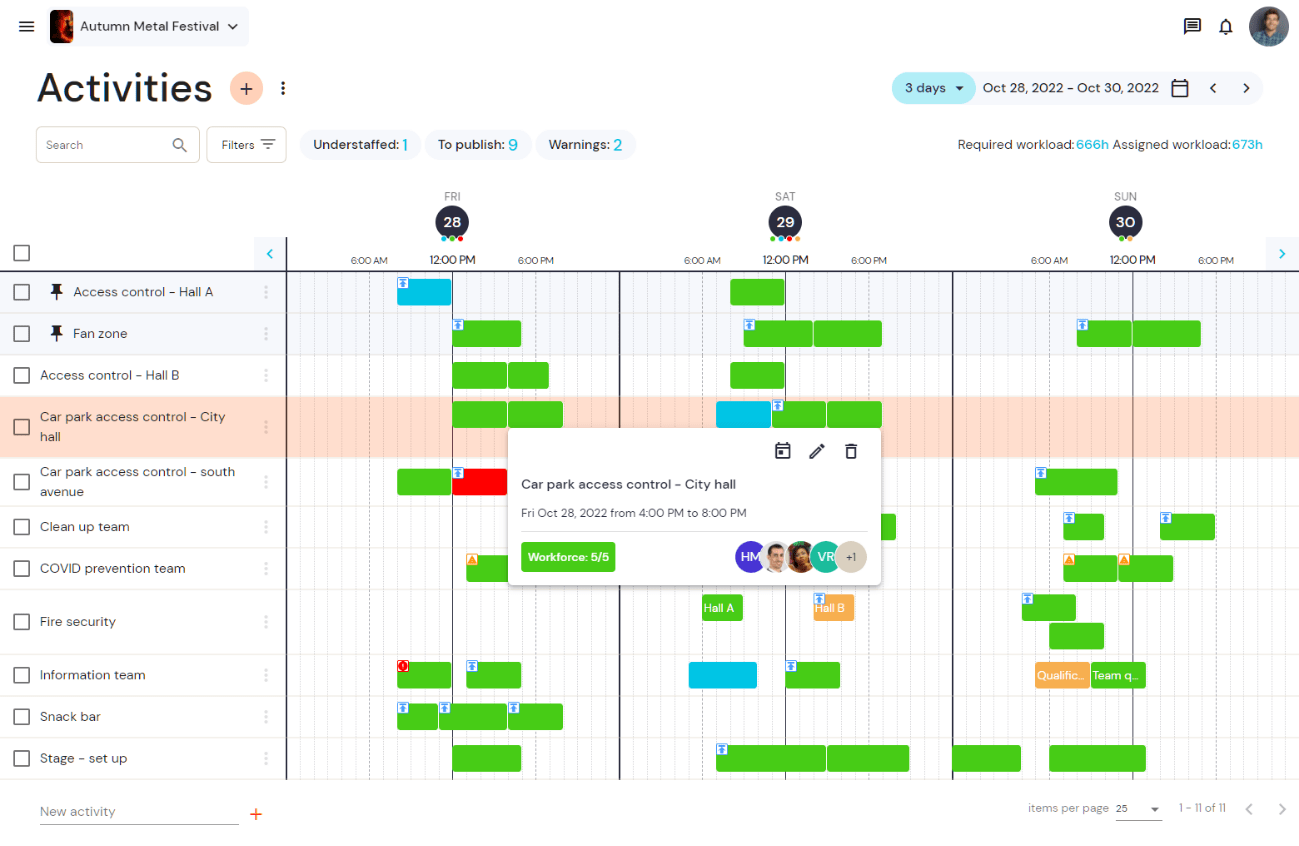1299x846 pixels.
Task: Open the green Hall A shift block
Action: [x=722, y=608]
